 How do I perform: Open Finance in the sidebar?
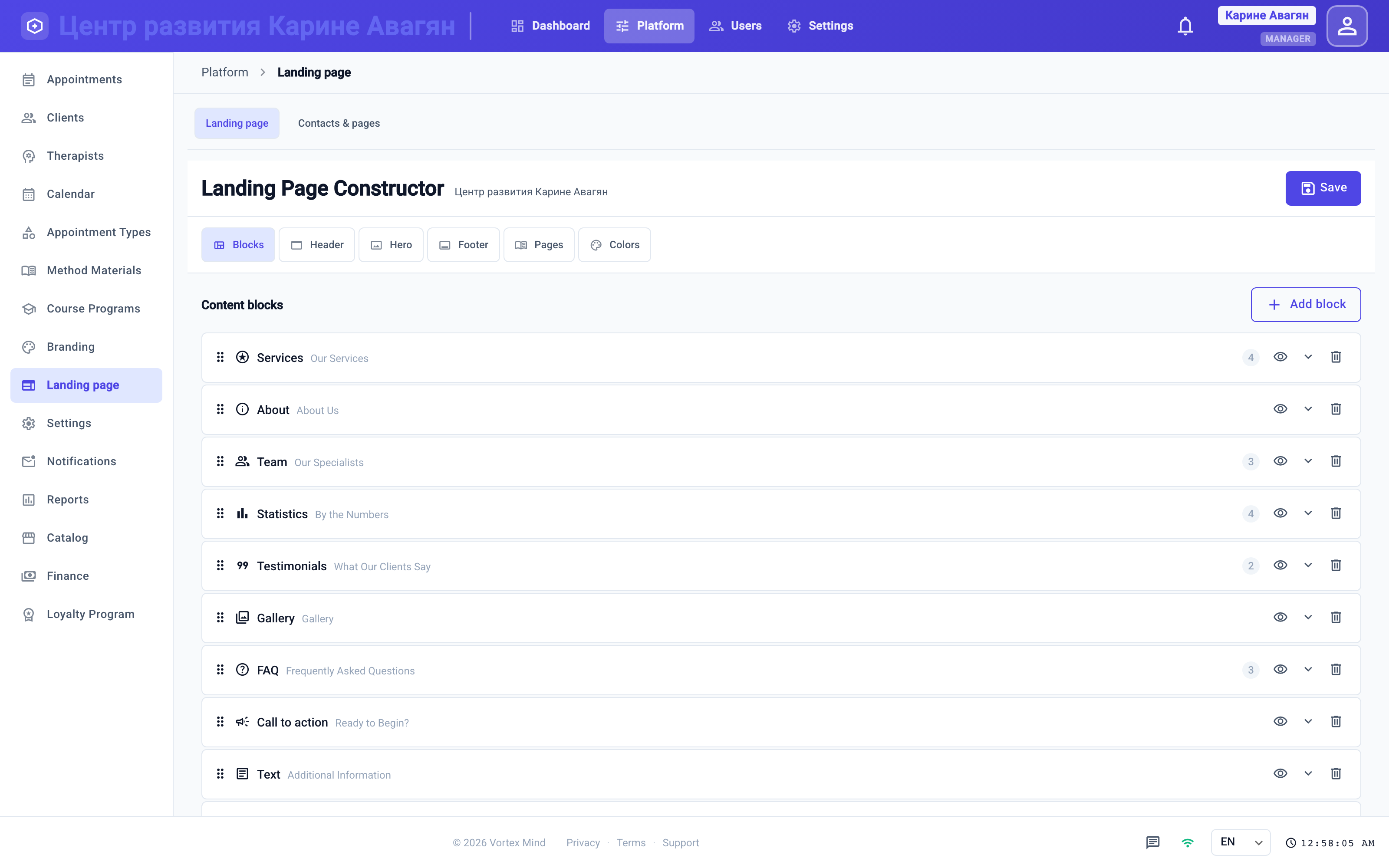[x=86, y=576]
